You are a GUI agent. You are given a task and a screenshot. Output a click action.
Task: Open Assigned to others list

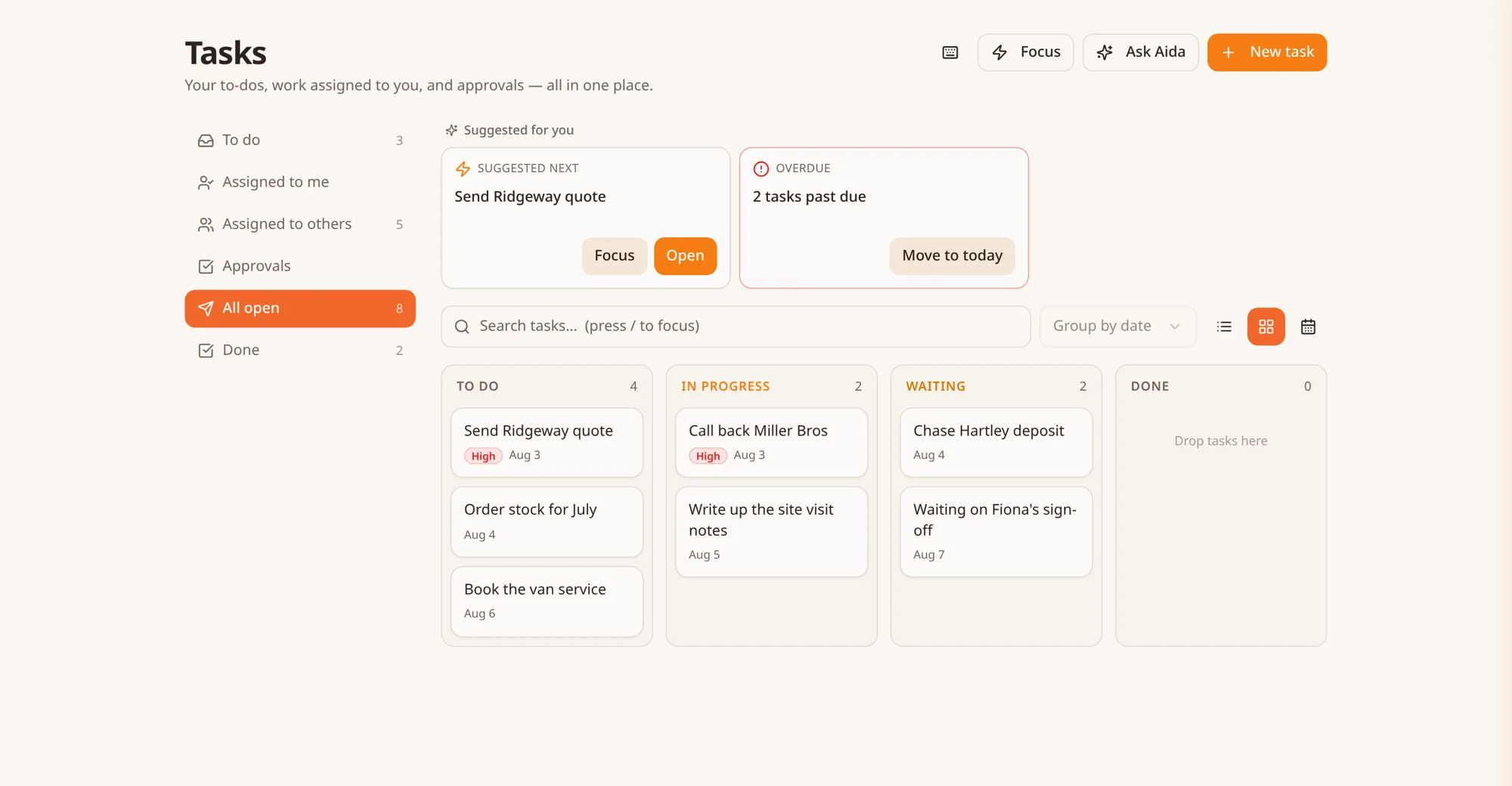pos(300,224)
